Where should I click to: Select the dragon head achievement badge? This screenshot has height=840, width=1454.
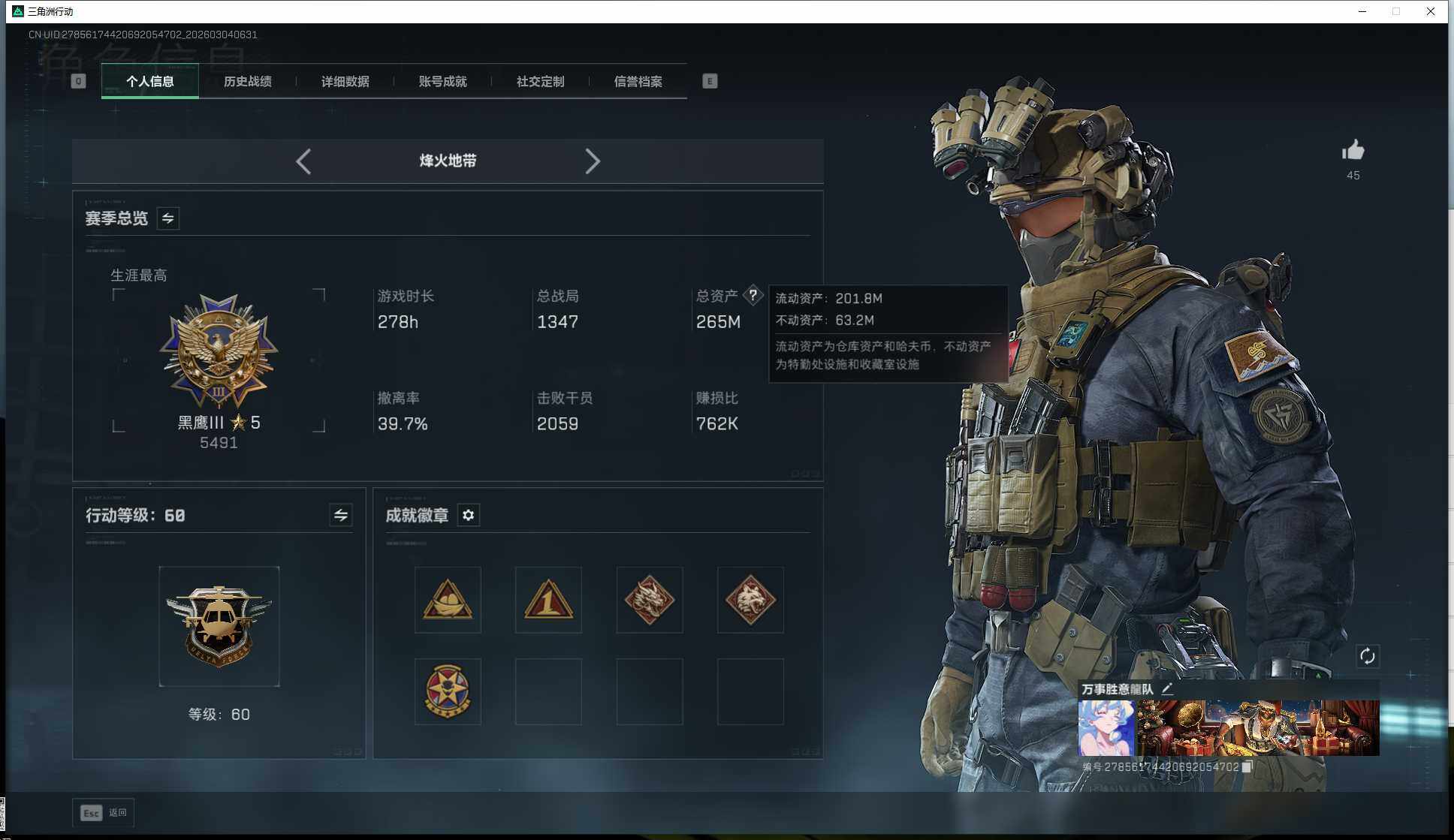coord(650,600)
